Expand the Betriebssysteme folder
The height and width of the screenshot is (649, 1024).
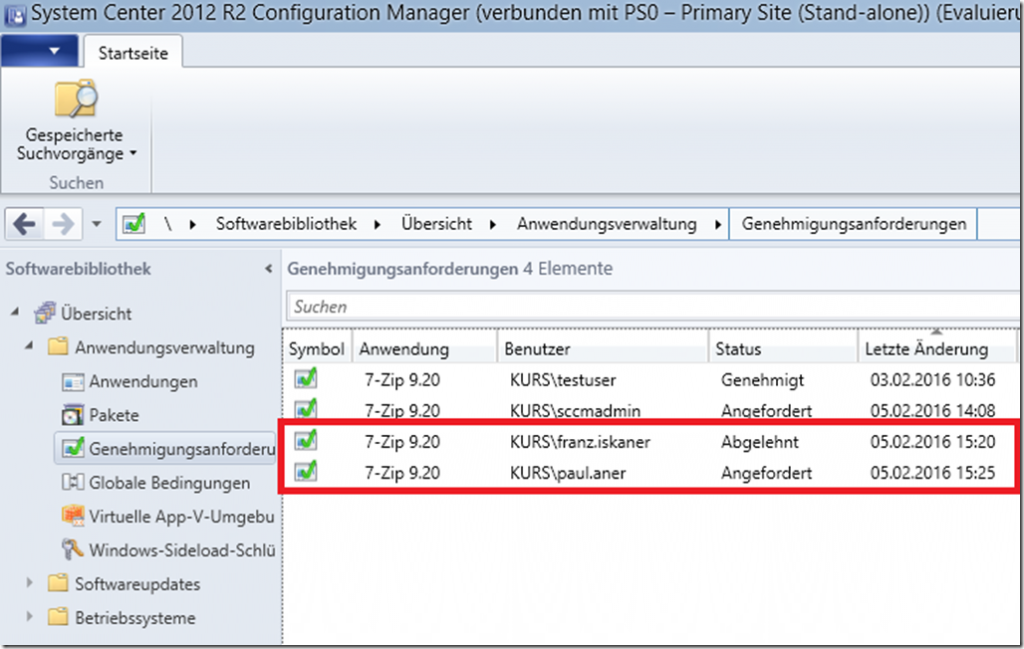30,618
